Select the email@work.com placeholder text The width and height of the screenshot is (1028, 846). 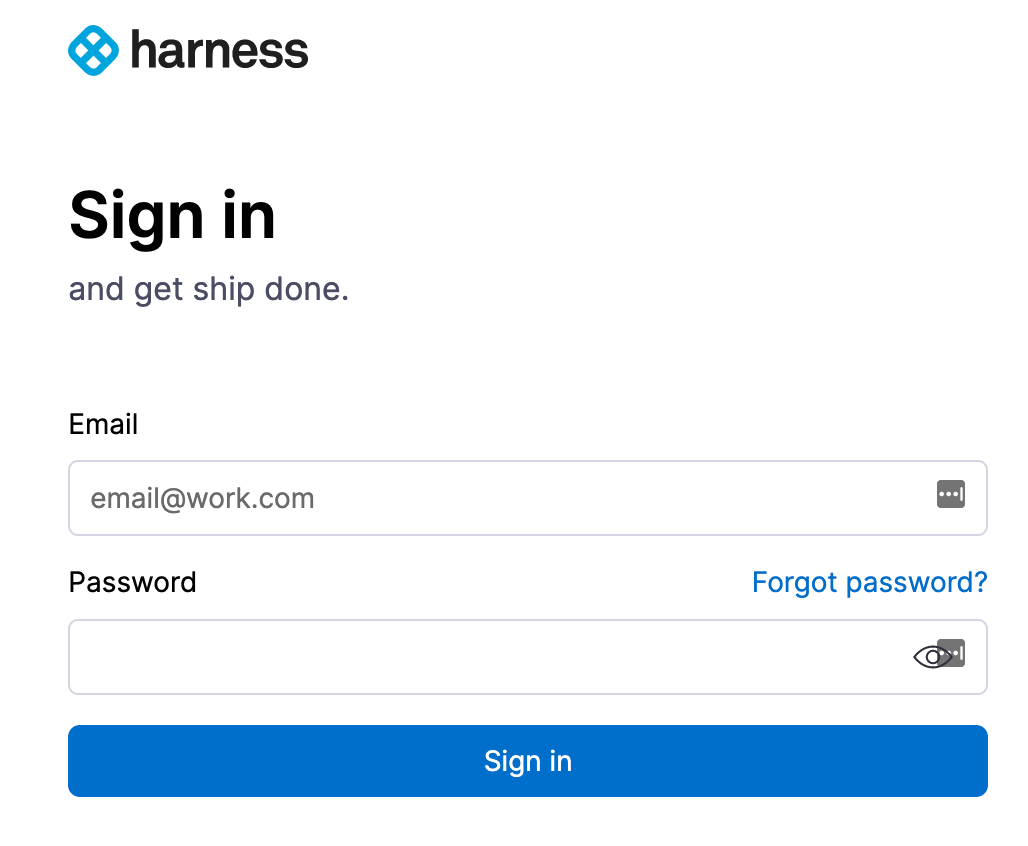(x=203, y=498)
